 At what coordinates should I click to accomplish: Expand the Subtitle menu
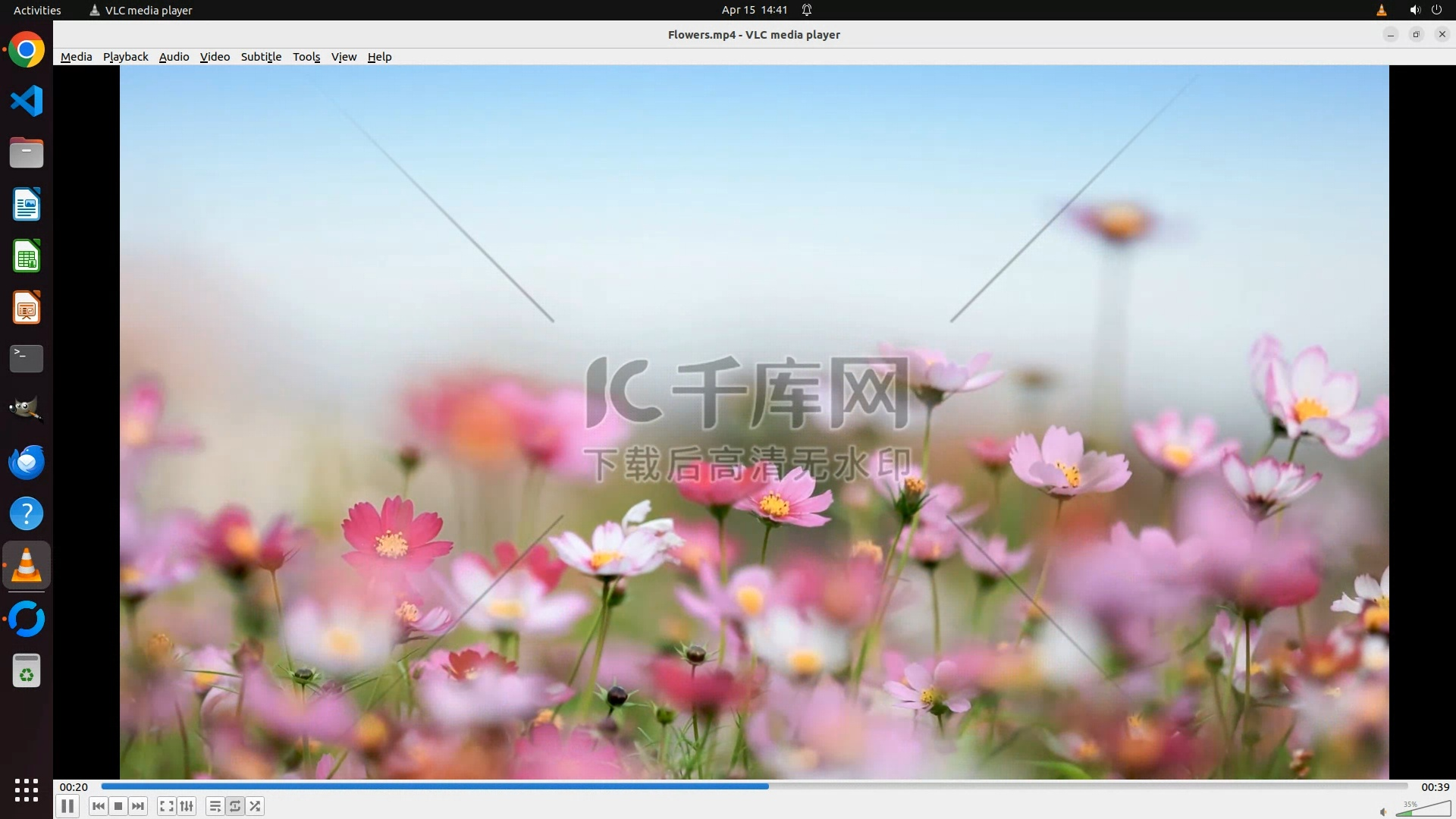click(261, 57)
